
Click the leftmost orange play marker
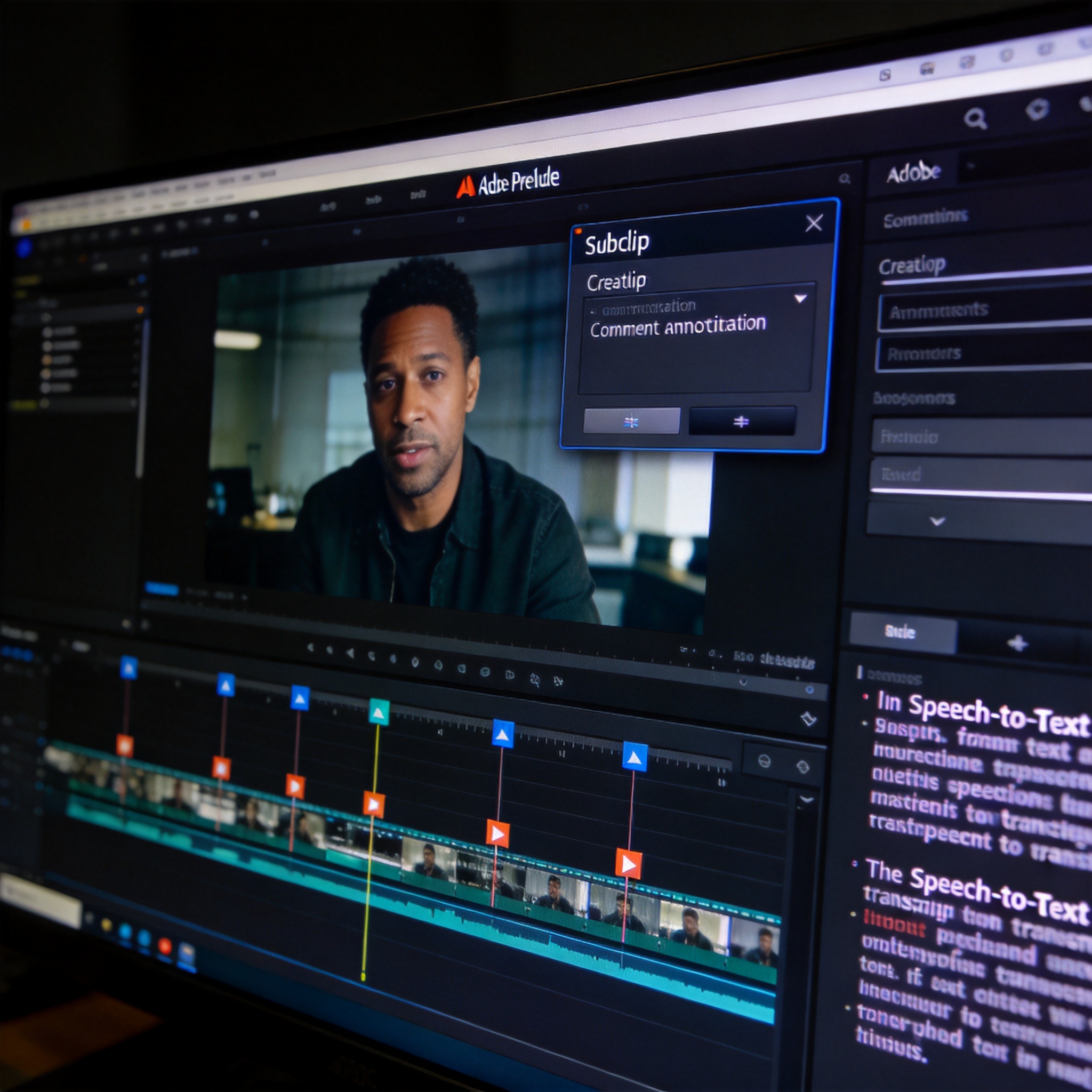point(125,745)
